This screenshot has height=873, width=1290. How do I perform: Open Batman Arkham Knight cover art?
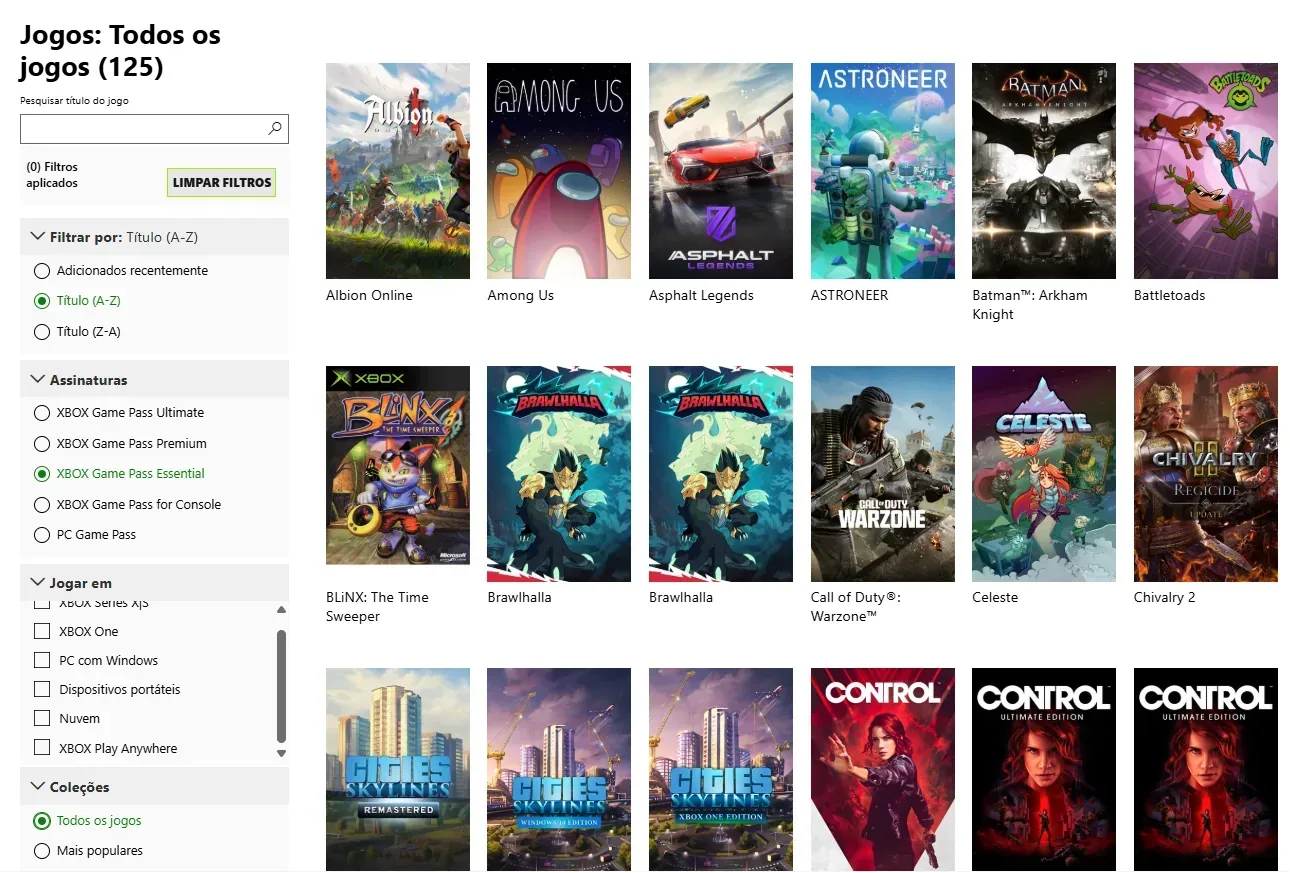1044,171
